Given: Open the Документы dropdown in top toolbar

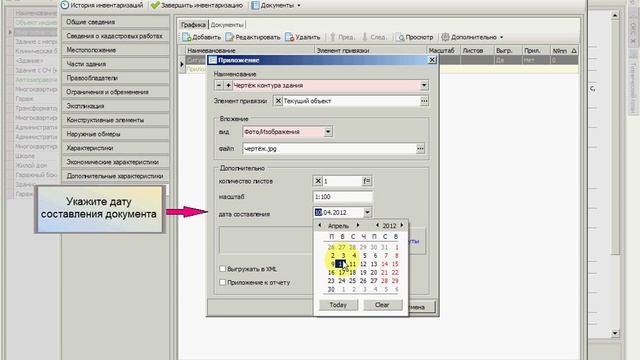Looking at the screenshot, I should pos(276,5).
